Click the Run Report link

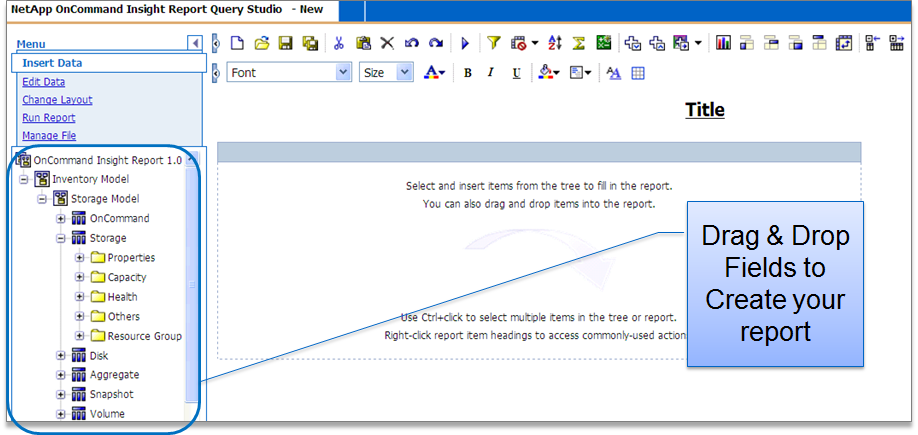tap(49, 118)
